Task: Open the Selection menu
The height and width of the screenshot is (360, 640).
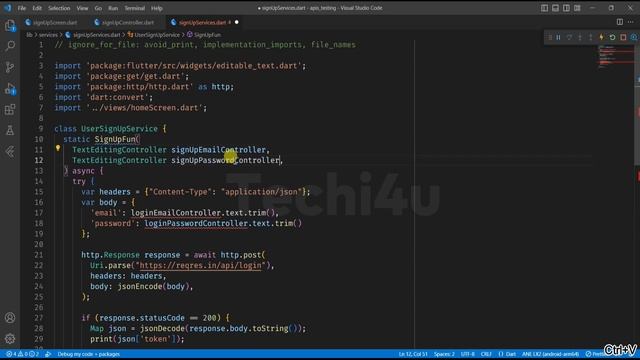Action: pos(59,8)
